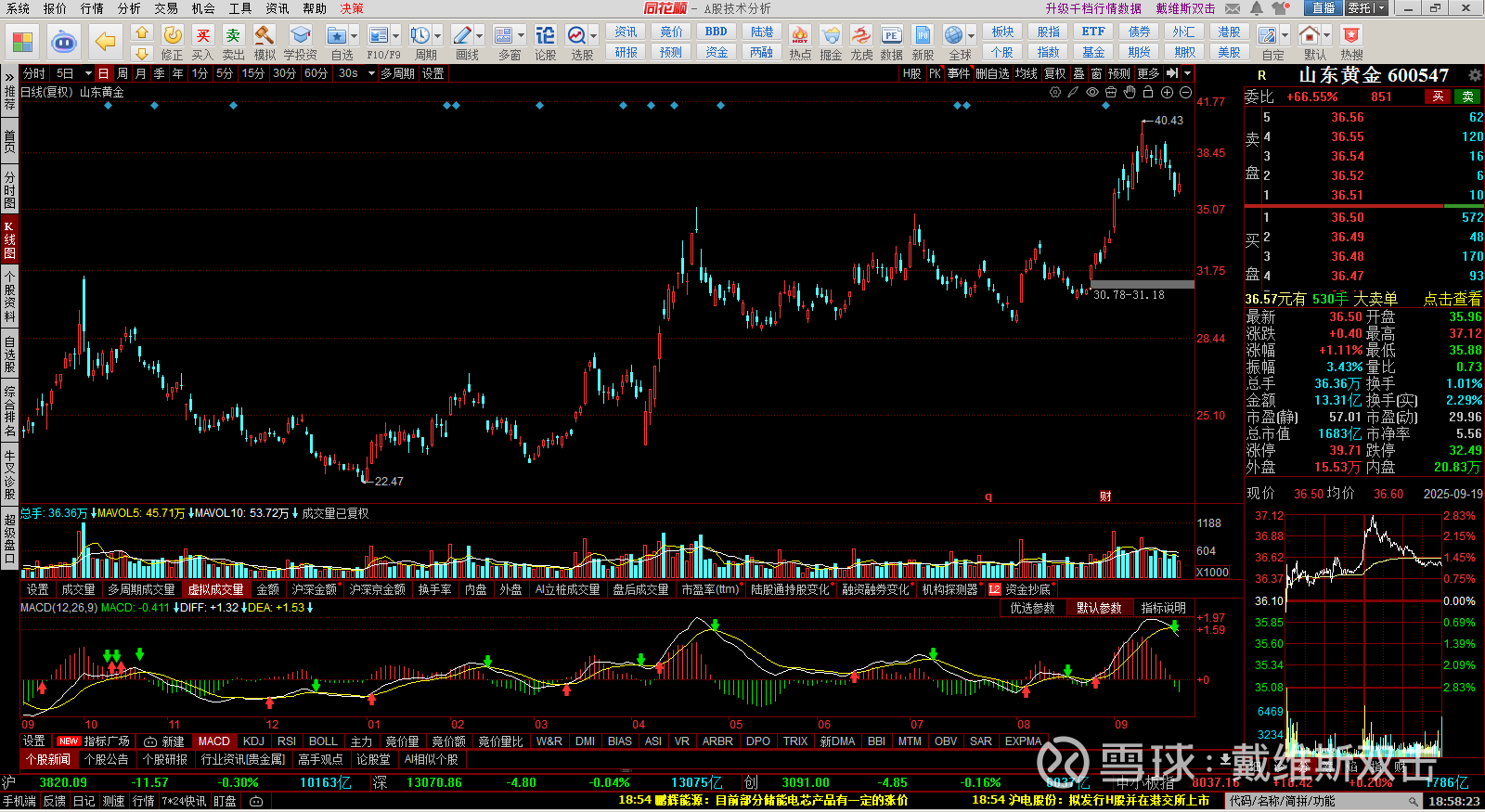
Task: Toggle 叠 overlay comparison mode
Action: coord(1078,73)
